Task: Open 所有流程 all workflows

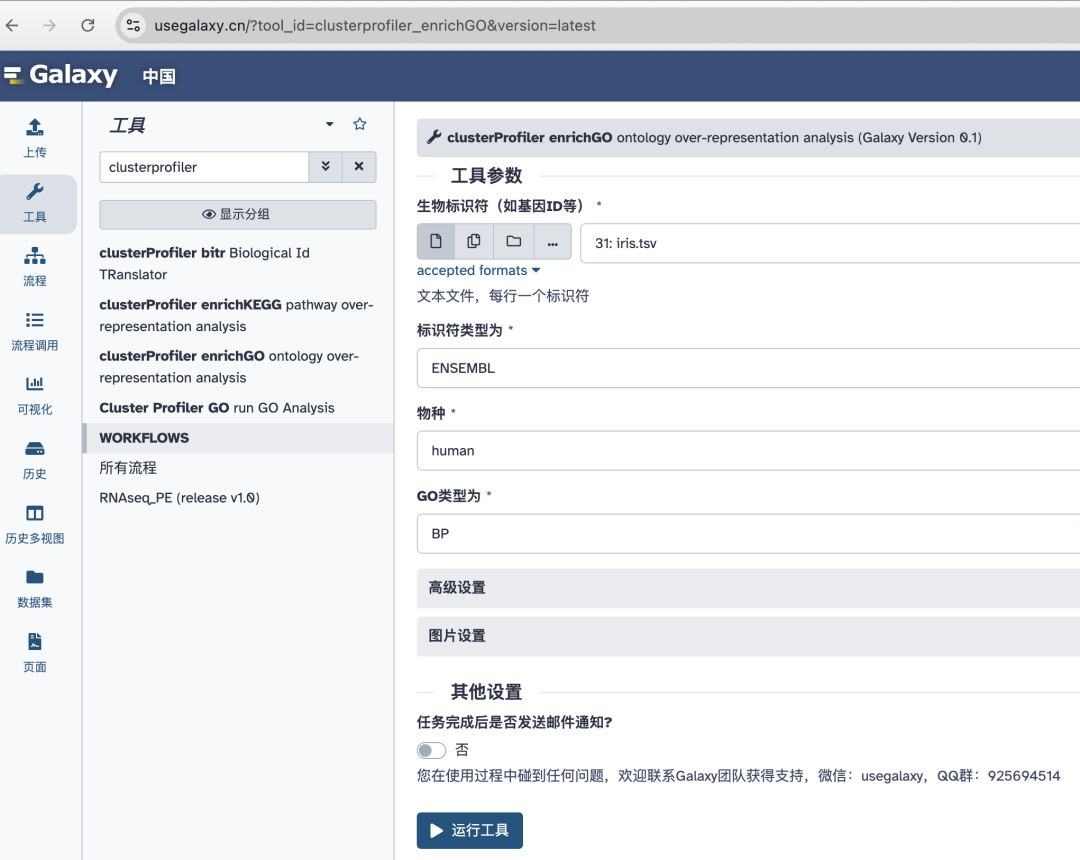Action: 128,468
